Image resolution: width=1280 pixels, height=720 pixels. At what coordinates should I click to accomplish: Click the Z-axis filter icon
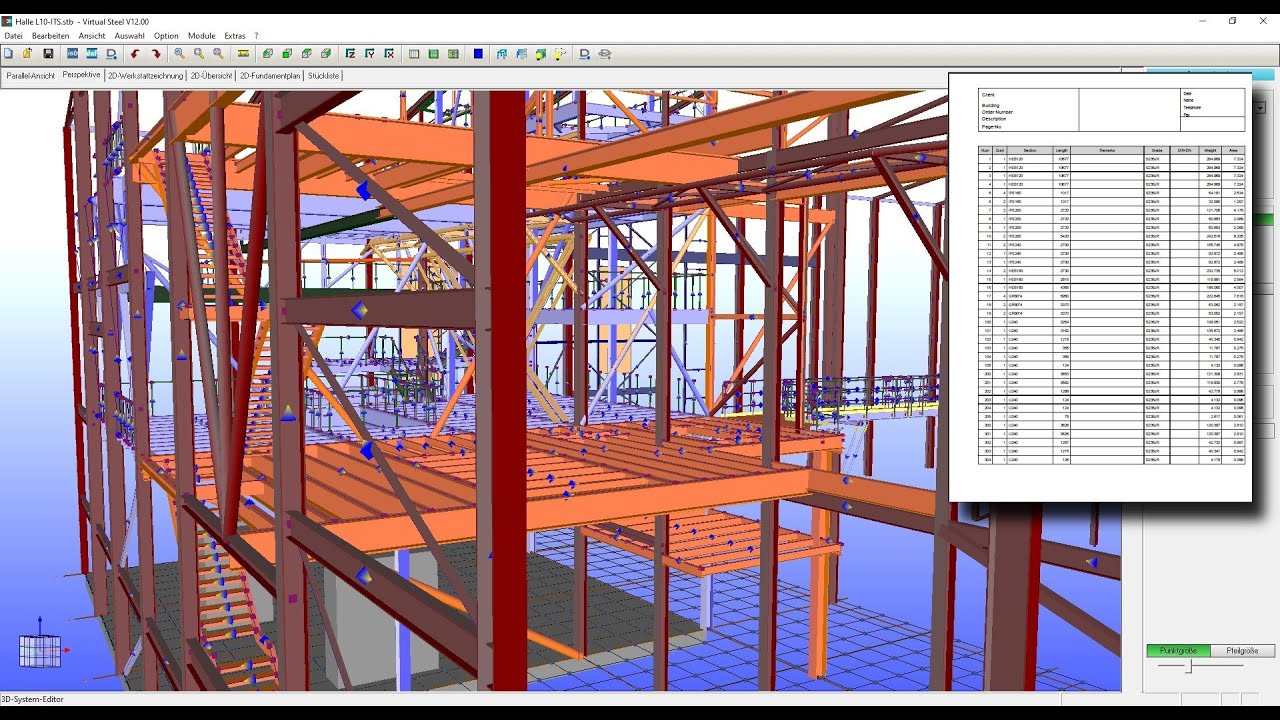[351, 53]
